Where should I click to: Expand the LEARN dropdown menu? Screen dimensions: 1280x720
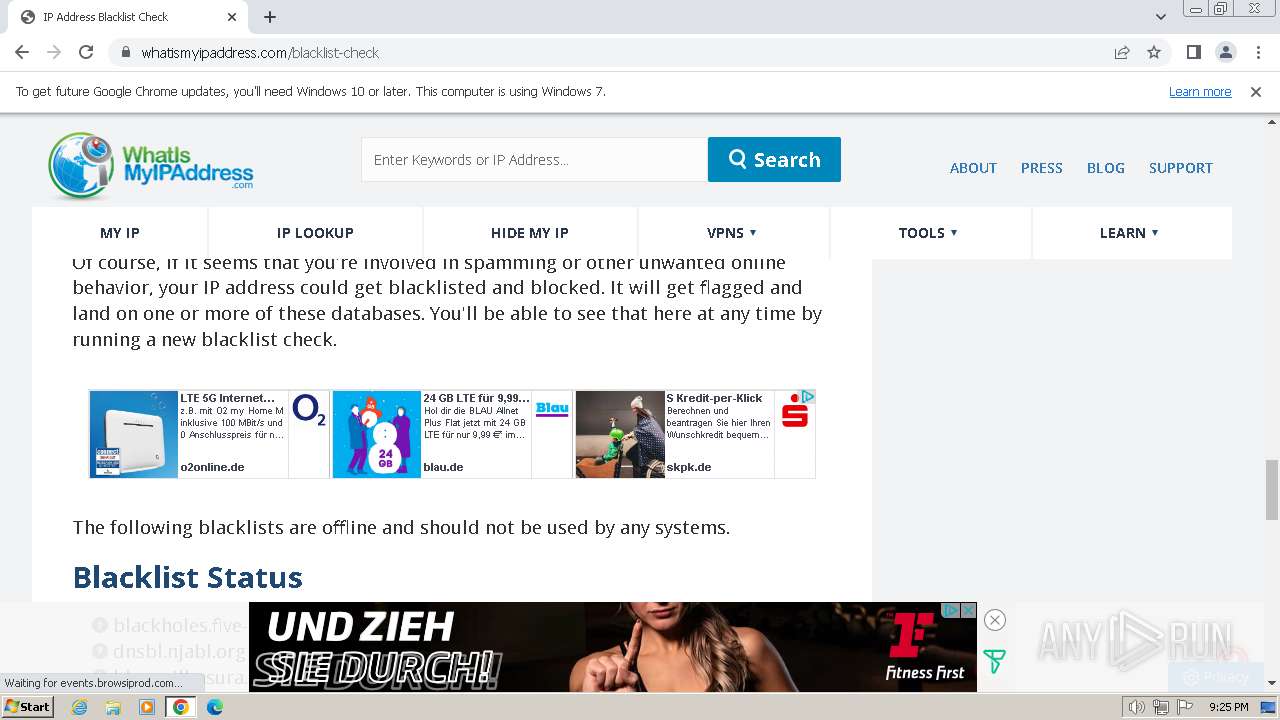(1129, 233)
